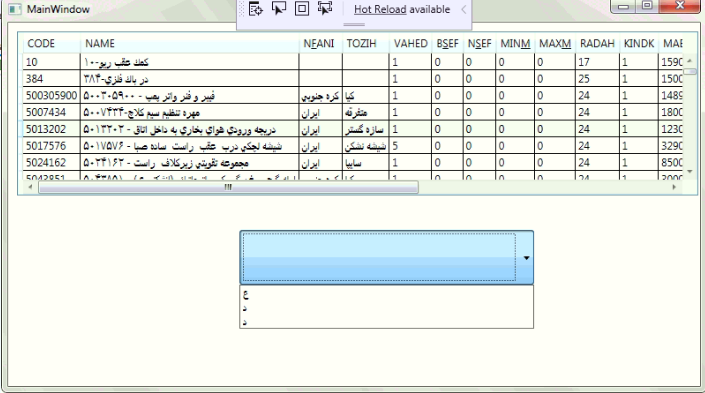Collapse the debug toolbar with the chevron
Image resolution: width=705 pixels, height=393 pixels.
(x=464, y=9)
